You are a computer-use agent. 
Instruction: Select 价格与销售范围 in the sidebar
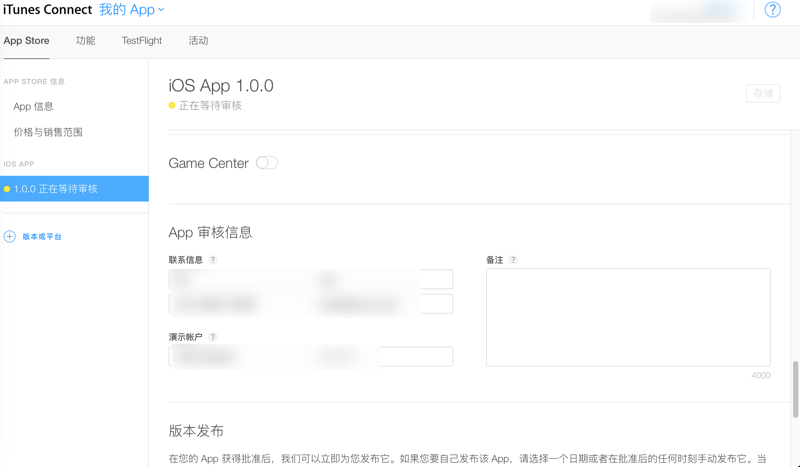pos(48,132)
